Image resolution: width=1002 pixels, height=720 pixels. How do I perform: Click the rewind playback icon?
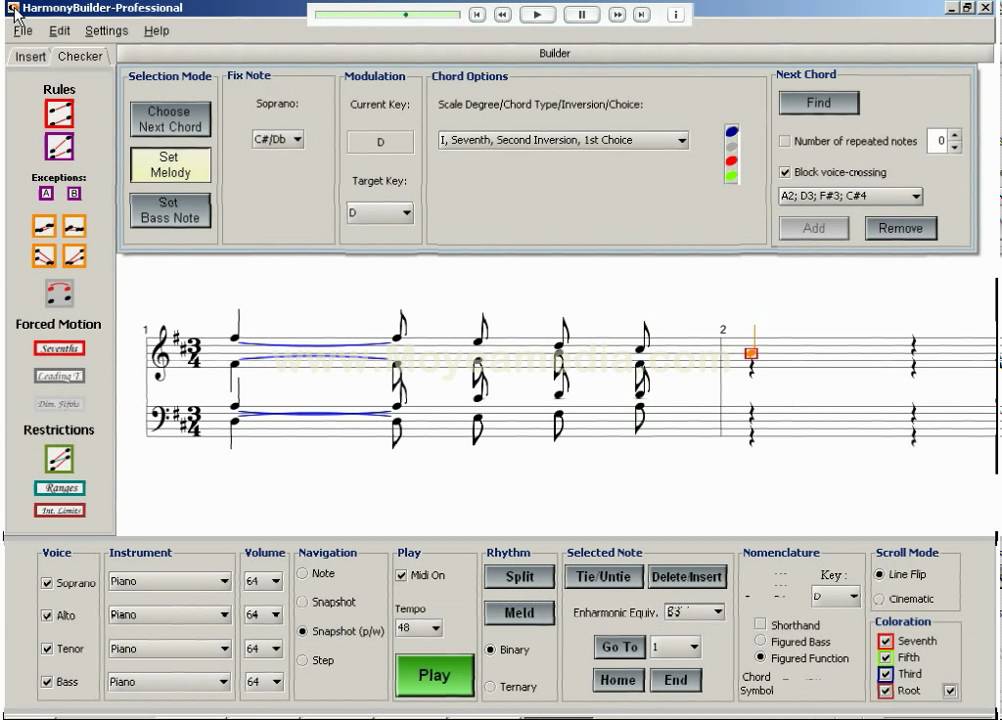point(503,15)
